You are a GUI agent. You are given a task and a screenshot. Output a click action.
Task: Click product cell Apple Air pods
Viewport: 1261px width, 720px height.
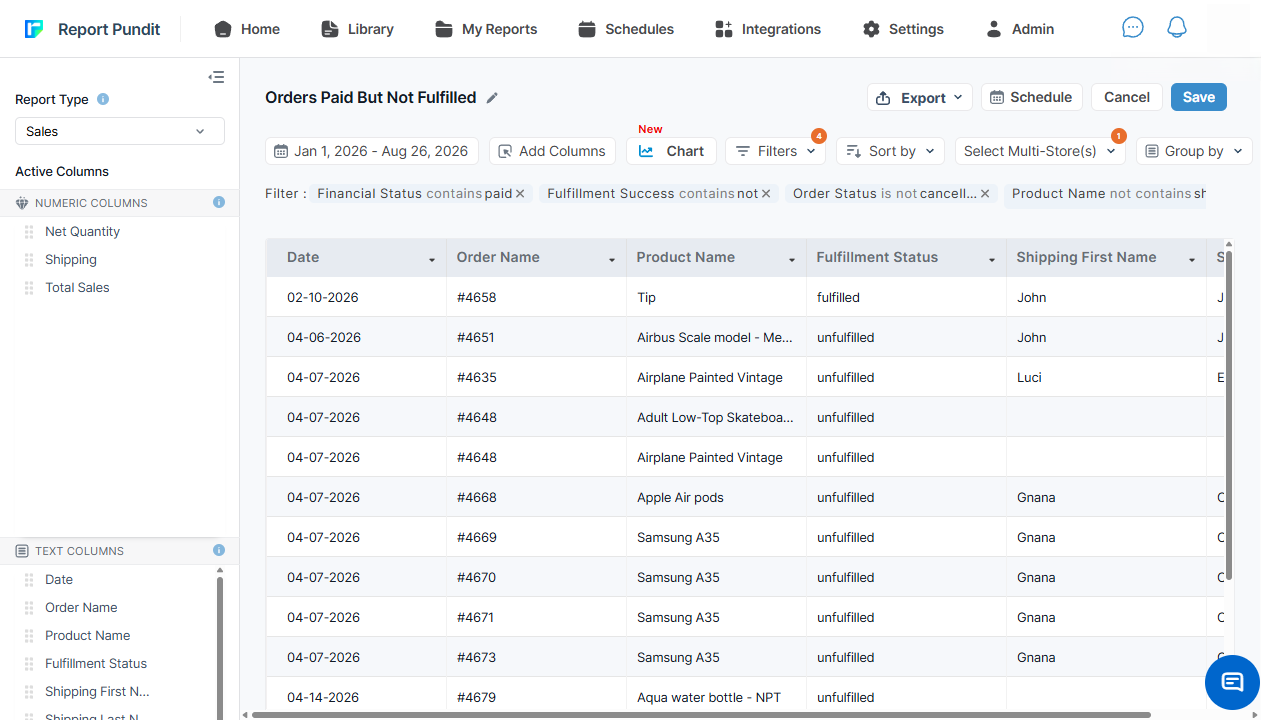[716, 497]
